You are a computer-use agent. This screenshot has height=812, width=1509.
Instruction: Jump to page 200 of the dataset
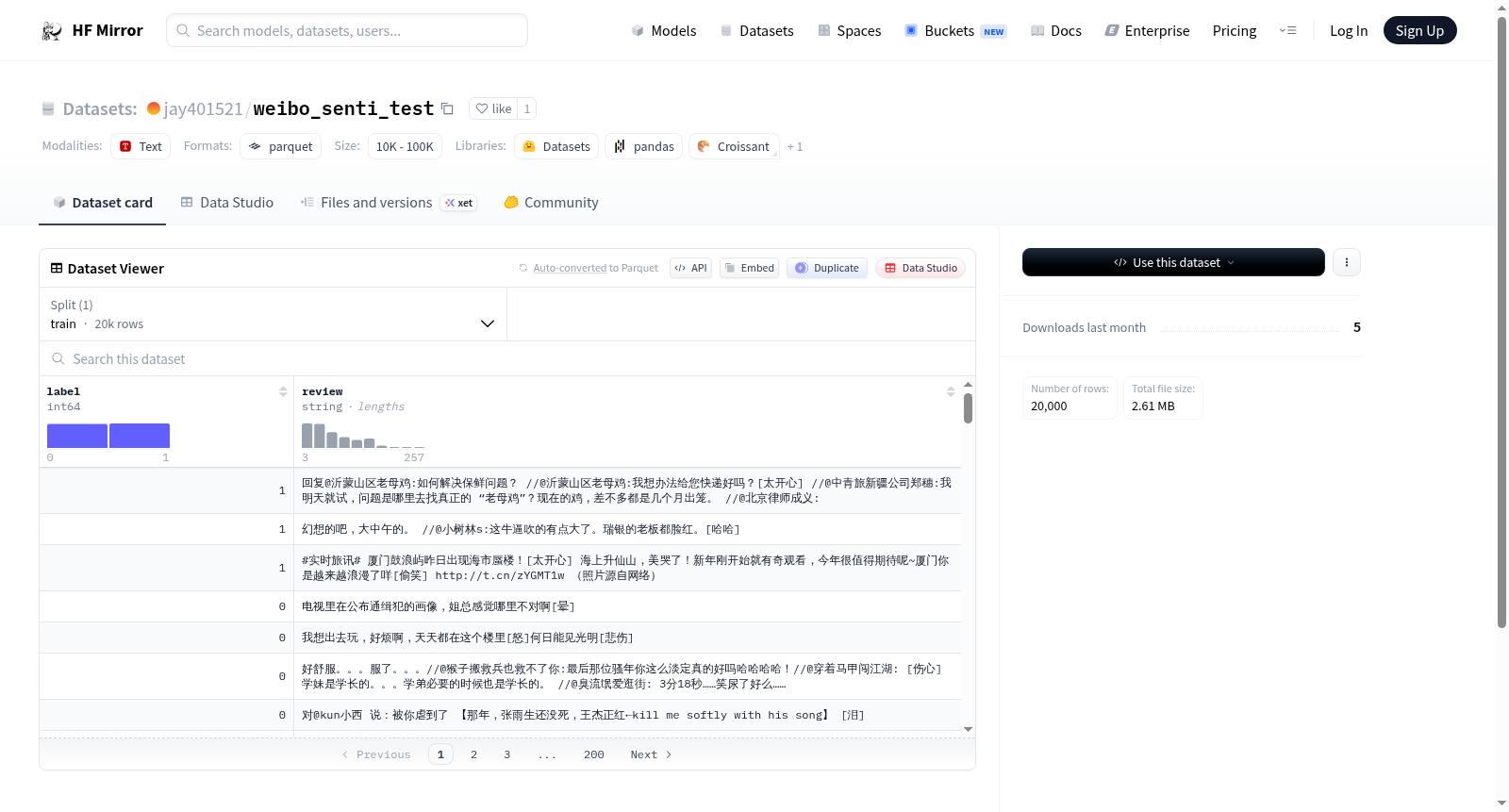tap(594, 754)
